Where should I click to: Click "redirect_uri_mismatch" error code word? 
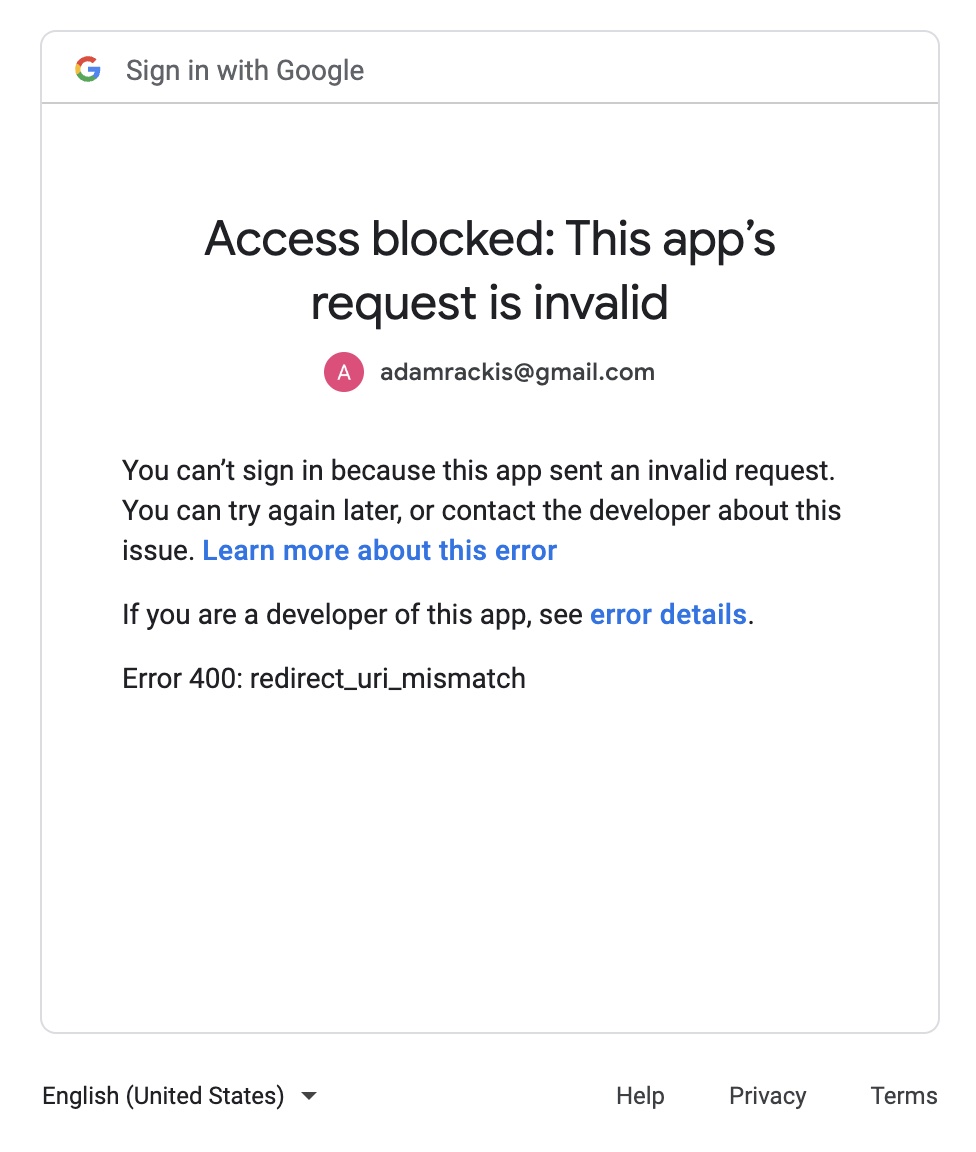[388, 679]
